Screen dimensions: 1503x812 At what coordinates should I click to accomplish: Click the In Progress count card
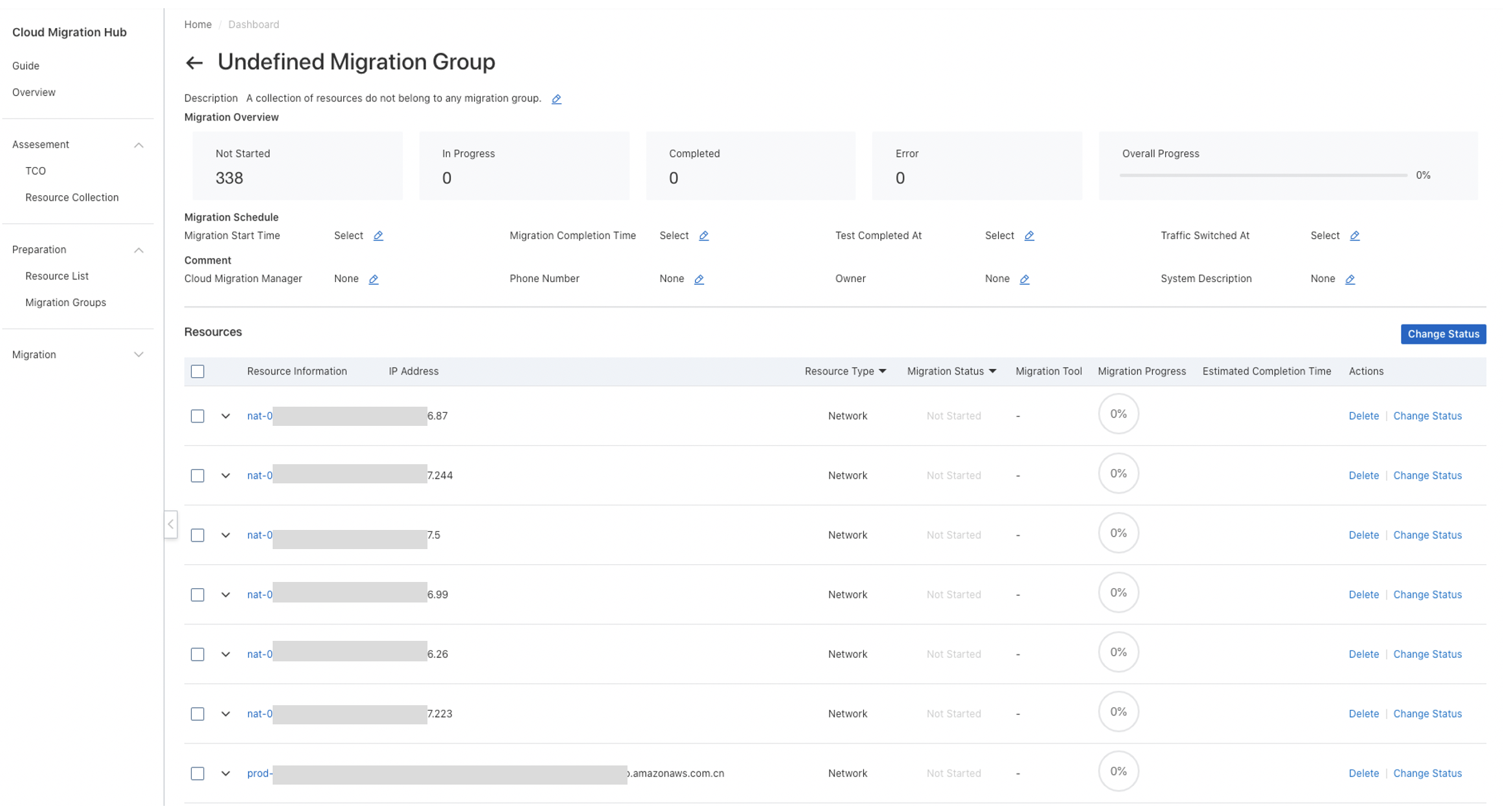[x=524, y=166]
